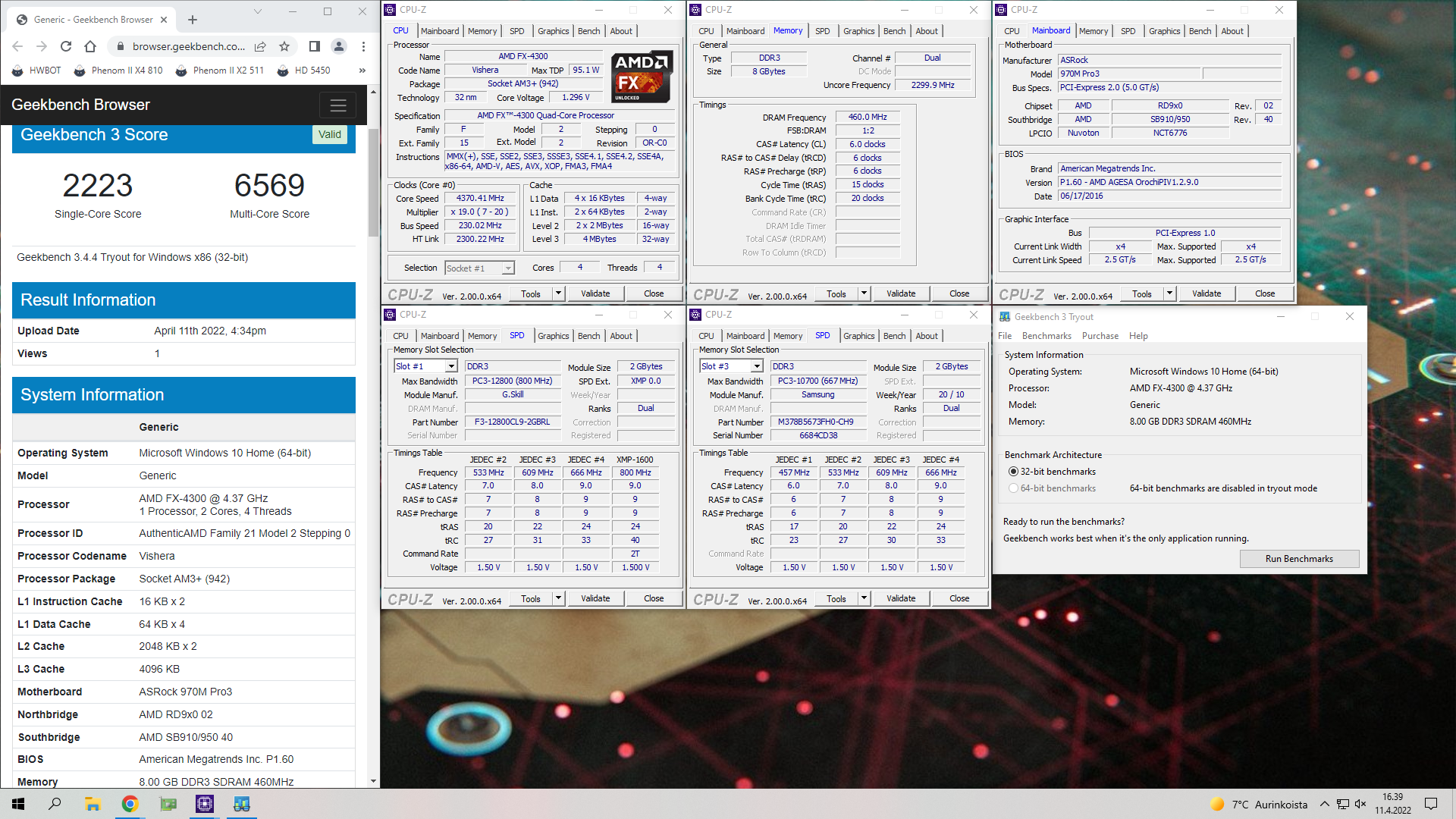This screenshot has height=819, width=1456.
Task: Go back in Chrome browser
Action: click(17, 46)
